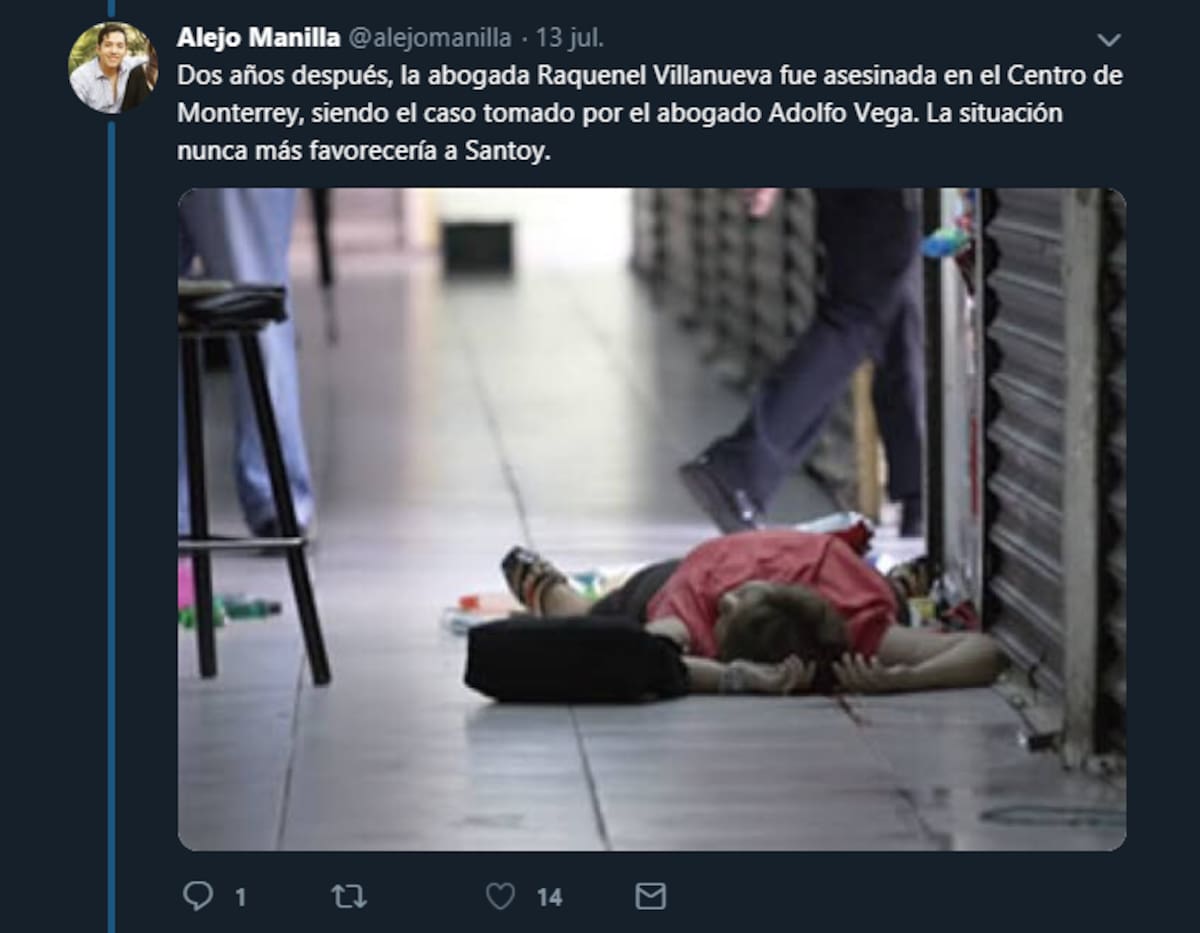This screenshot has width=1200, height=933.
Task: Share tweet using the envelope icon
Action: coord(651,896)
